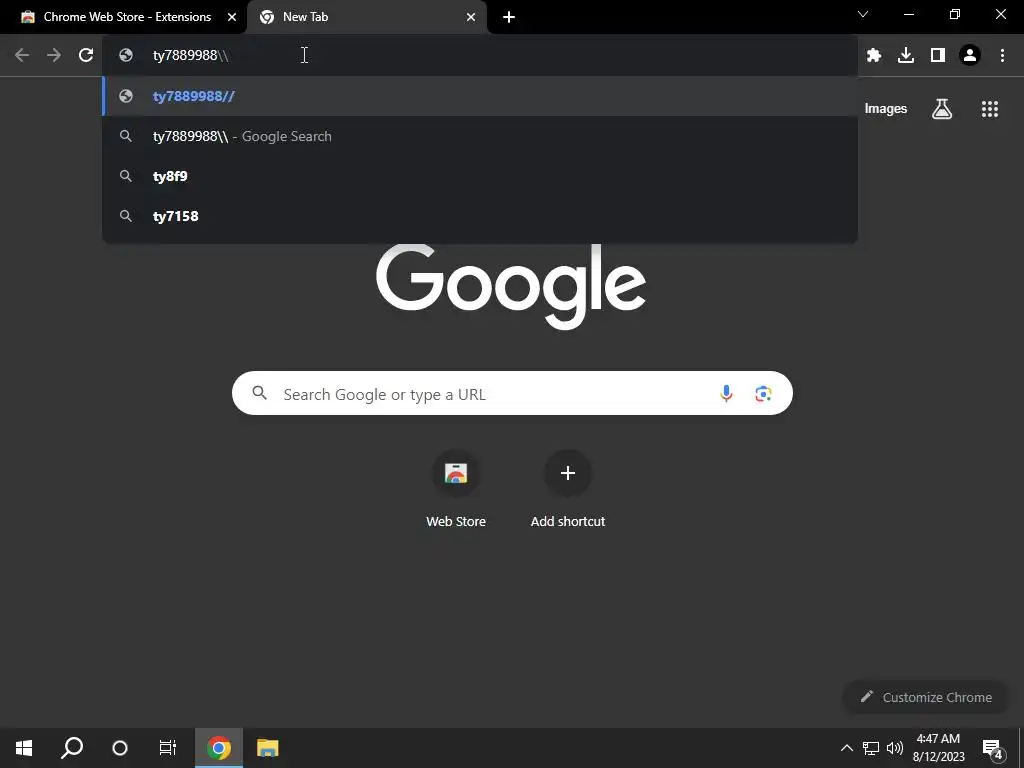The width and height of the screenshot is (1024, 768).
Task: Open the Images link
Action: [886, 108]
